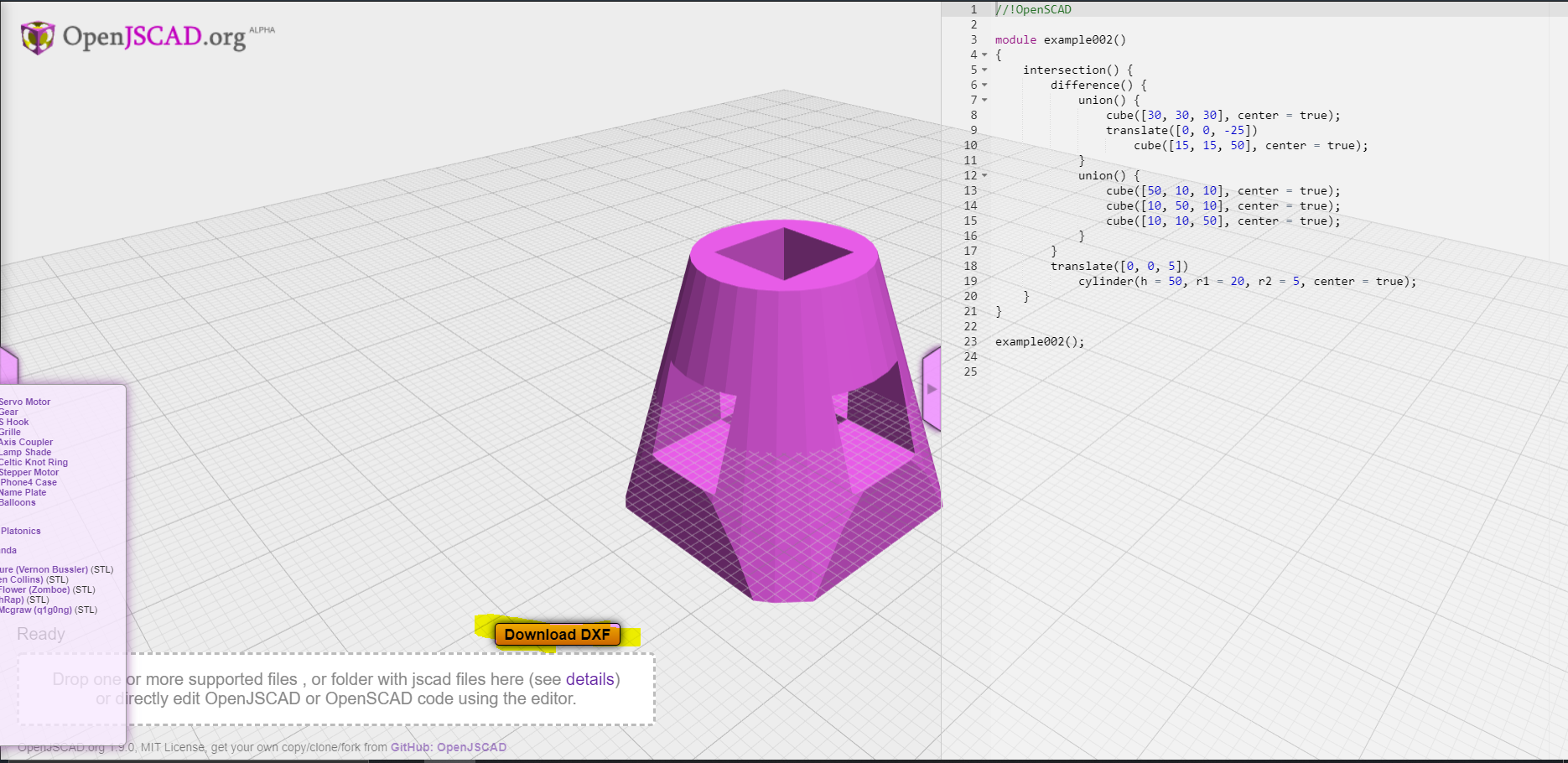Open the Platonics example
This screenshot has height=763, width=1568.
(20, 531)
